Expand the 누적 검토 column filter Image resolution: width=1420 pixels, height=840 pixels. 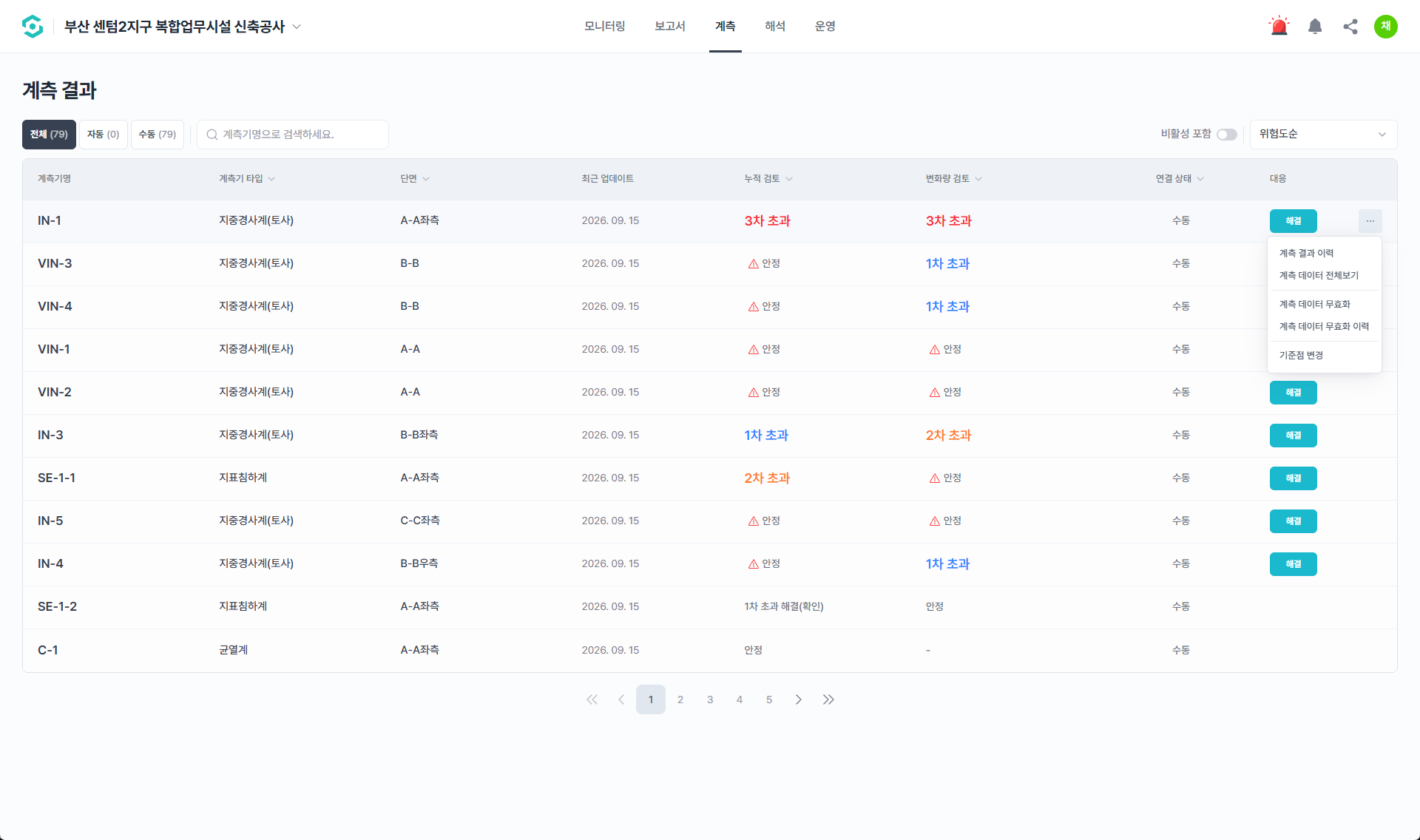[x=789, y=179]
